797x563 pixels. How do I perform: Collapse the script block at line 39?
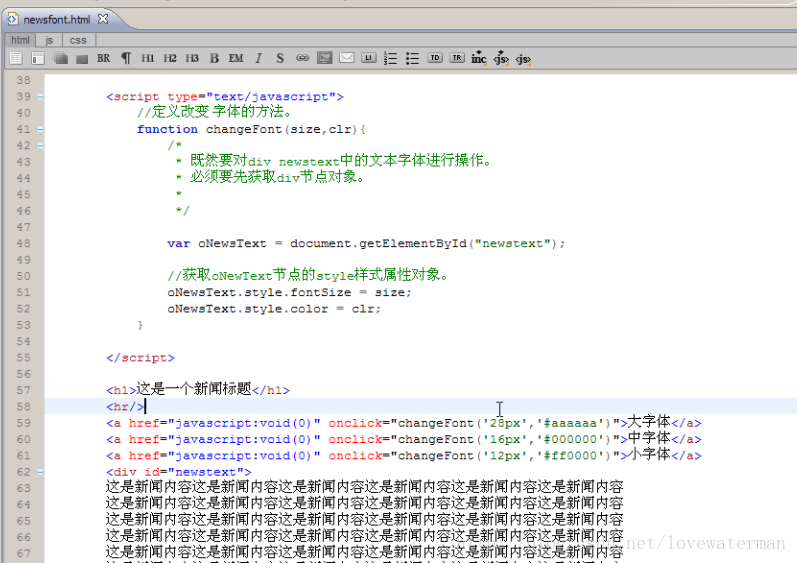point(40,97)
